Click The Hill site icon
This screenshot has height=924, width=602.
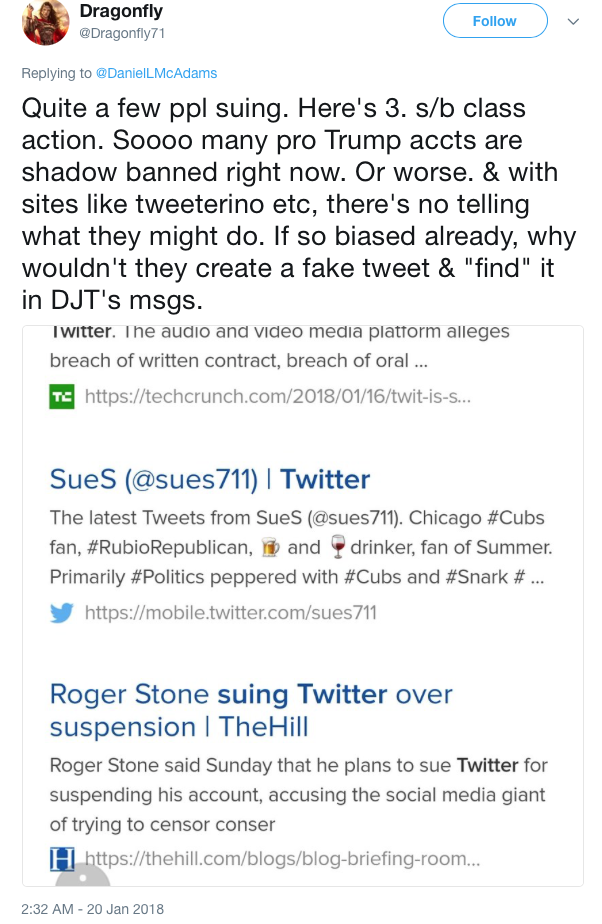click(x=62, y=858)
